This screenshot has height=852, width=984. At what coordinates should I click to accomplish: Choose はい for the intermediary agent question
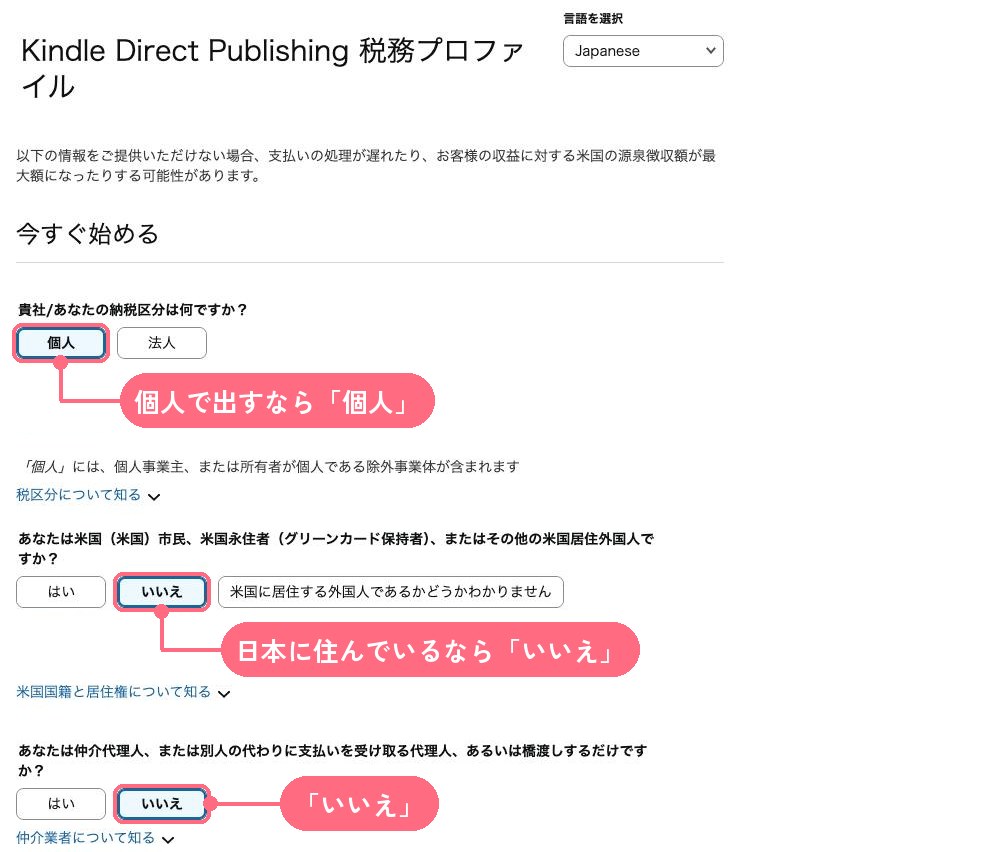[x=61, y=804]
